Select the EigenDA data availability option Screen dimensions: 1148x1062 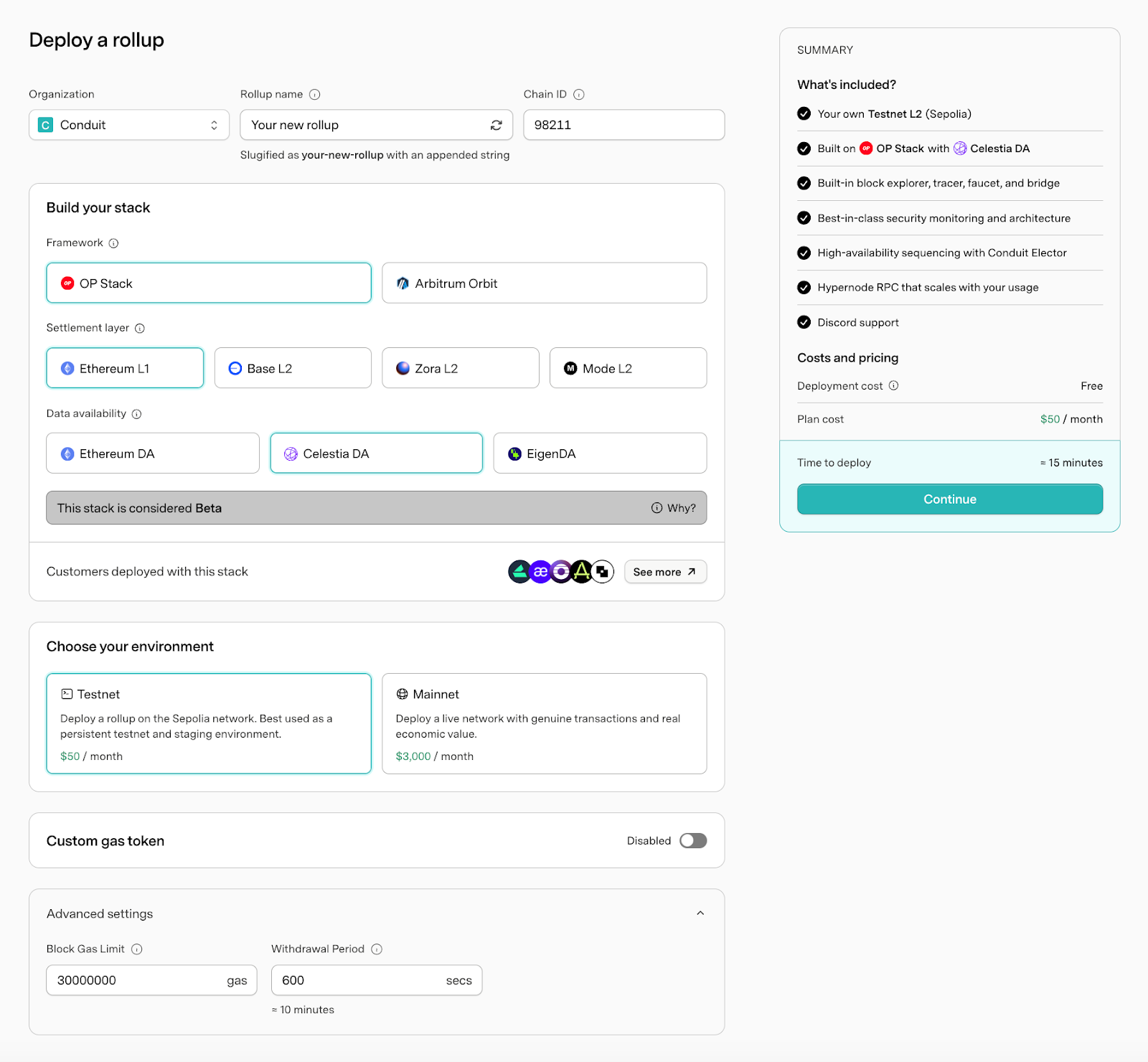[599, 454]
